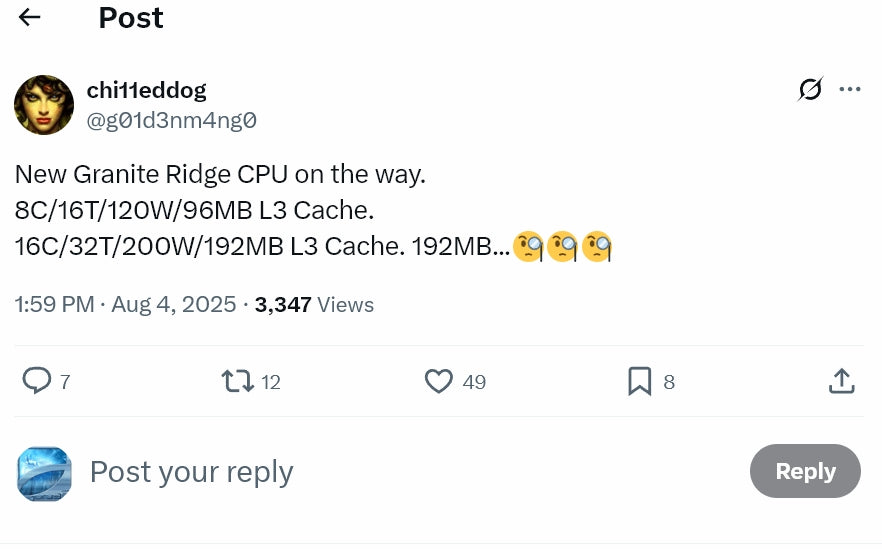Click your own avatar beside the reply box
The height and width of the screenshot is (549, 882).
point(44,473)
